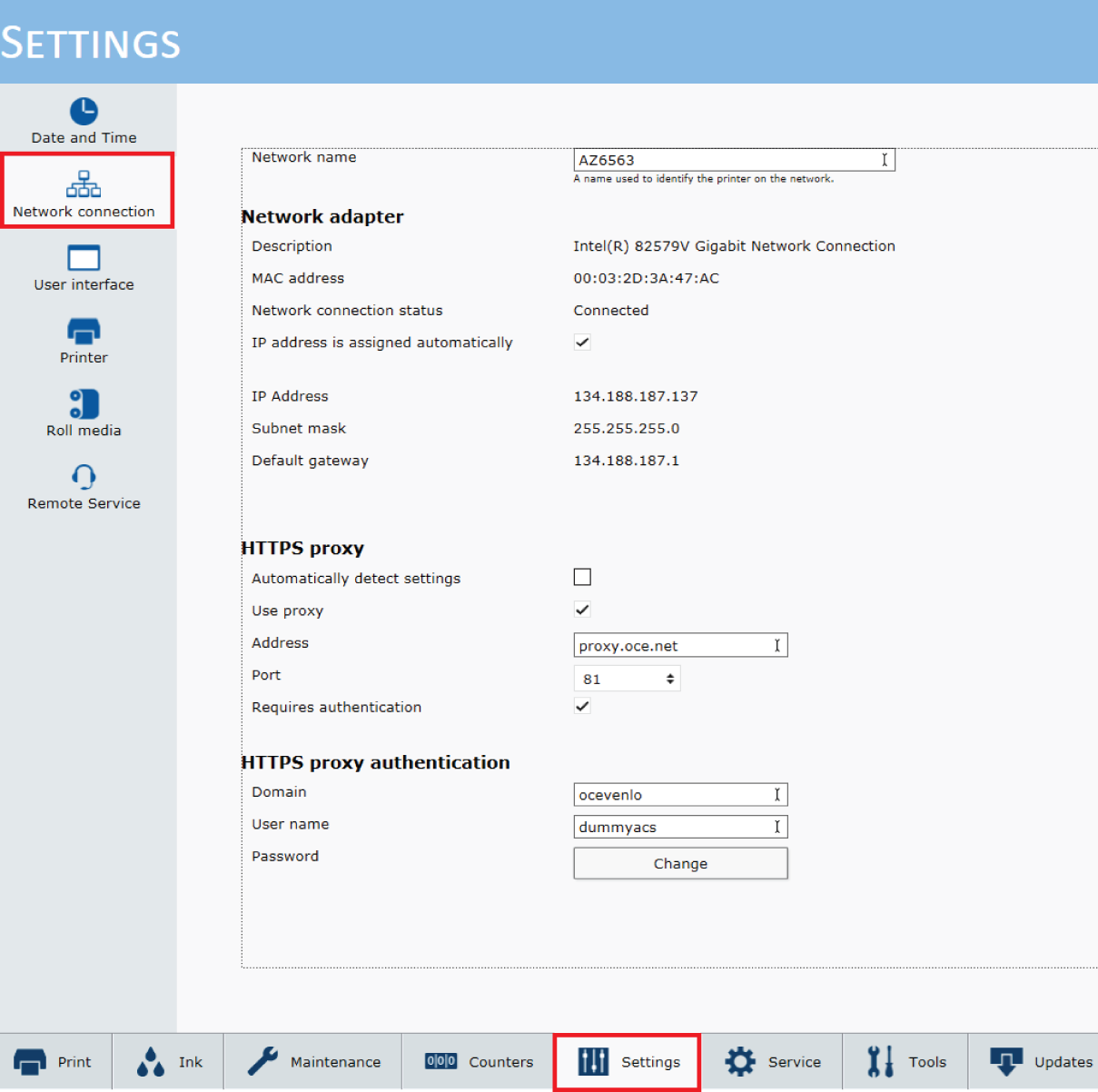Click the proxy Address text field
The height and width of the screenshot is (1092, 1098).
coord(672,646)
